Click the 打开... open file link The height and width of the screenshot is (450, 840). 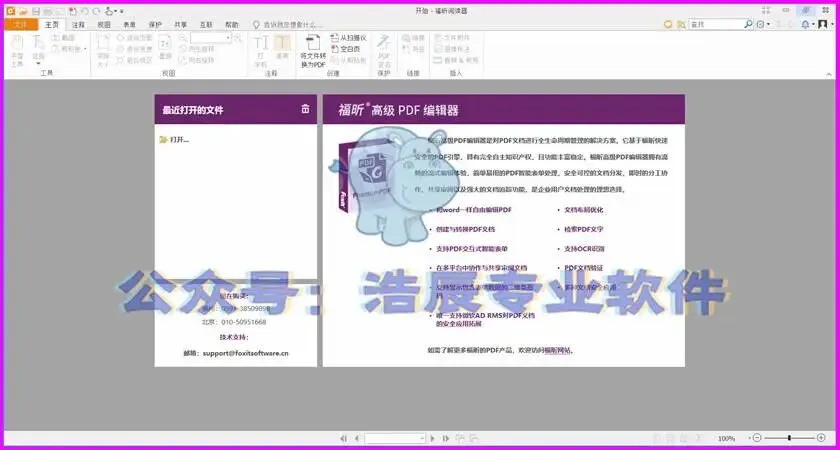(x=175, y=140)
